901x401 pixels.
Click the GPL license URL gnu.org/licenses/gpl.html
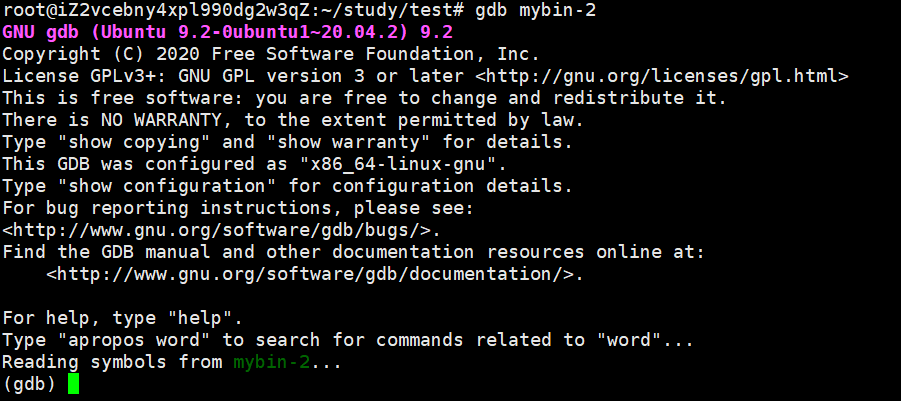661,76
